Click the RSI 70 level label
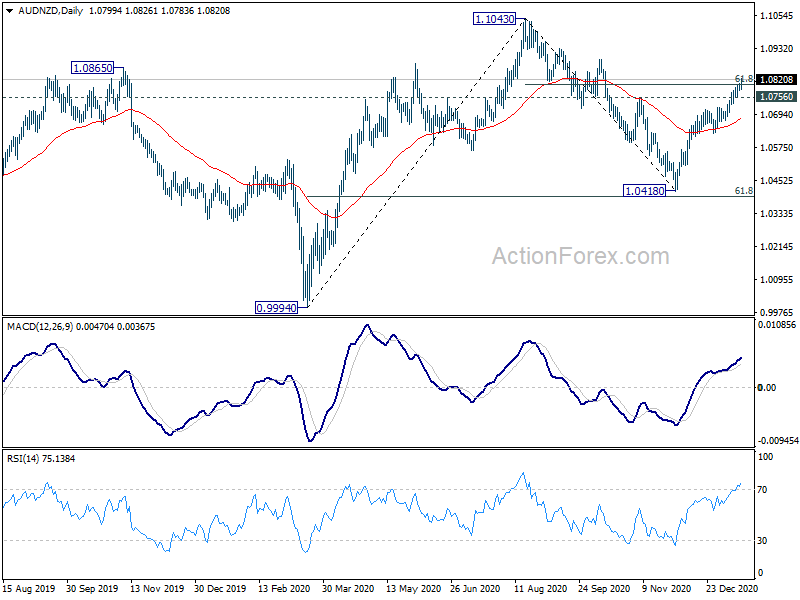Image resolution: width=800 pixels, height=600 pixels. (x=762, y=490)
